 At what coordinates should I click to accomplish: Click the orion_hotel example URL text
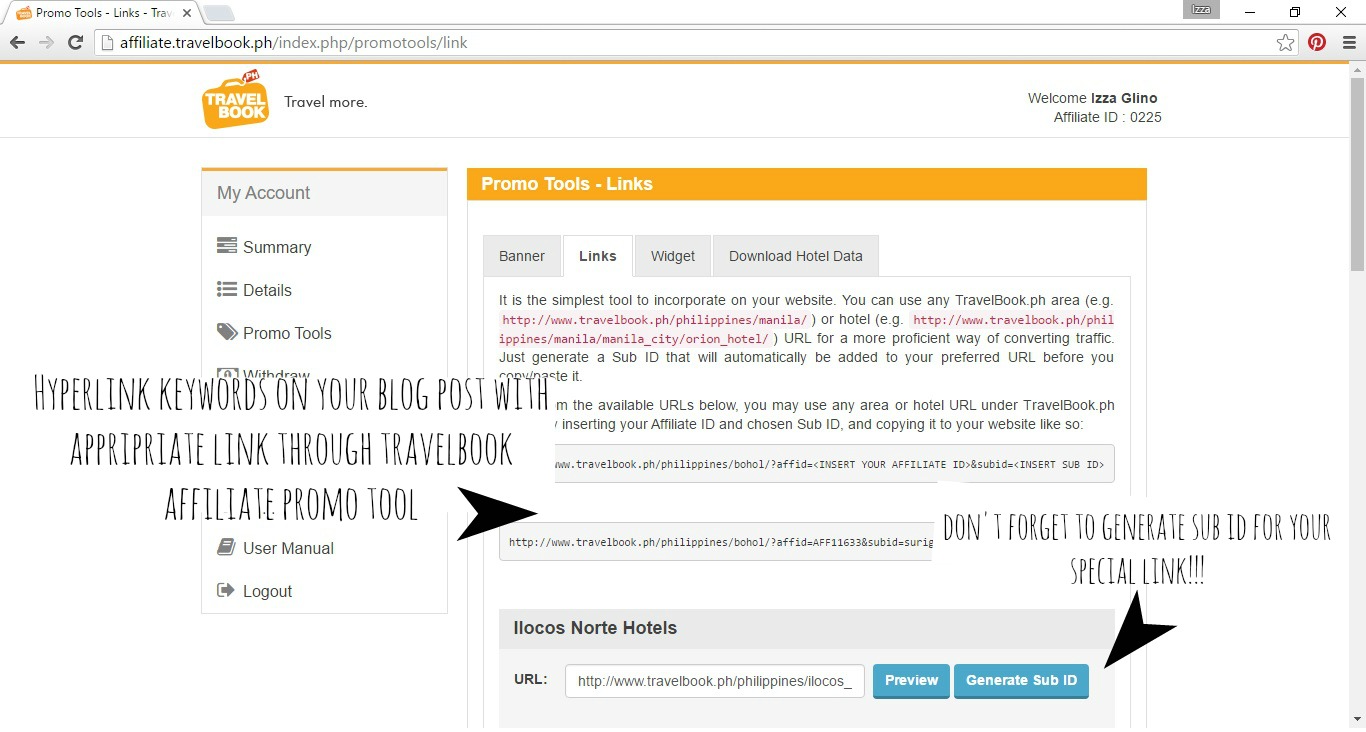click(807, 329)
